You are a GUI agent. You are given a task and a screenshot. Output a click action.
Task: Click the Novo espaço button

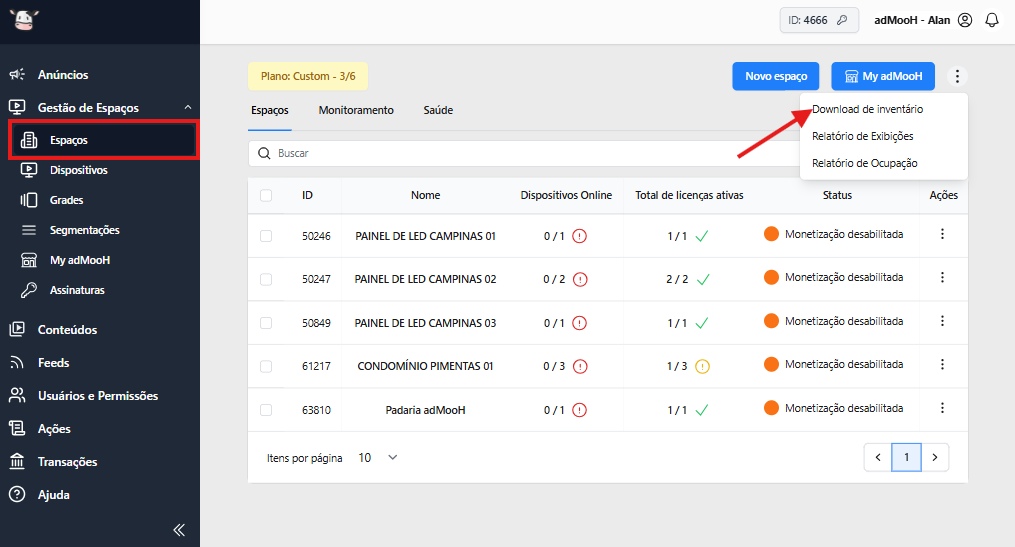(x=775, y=76)
